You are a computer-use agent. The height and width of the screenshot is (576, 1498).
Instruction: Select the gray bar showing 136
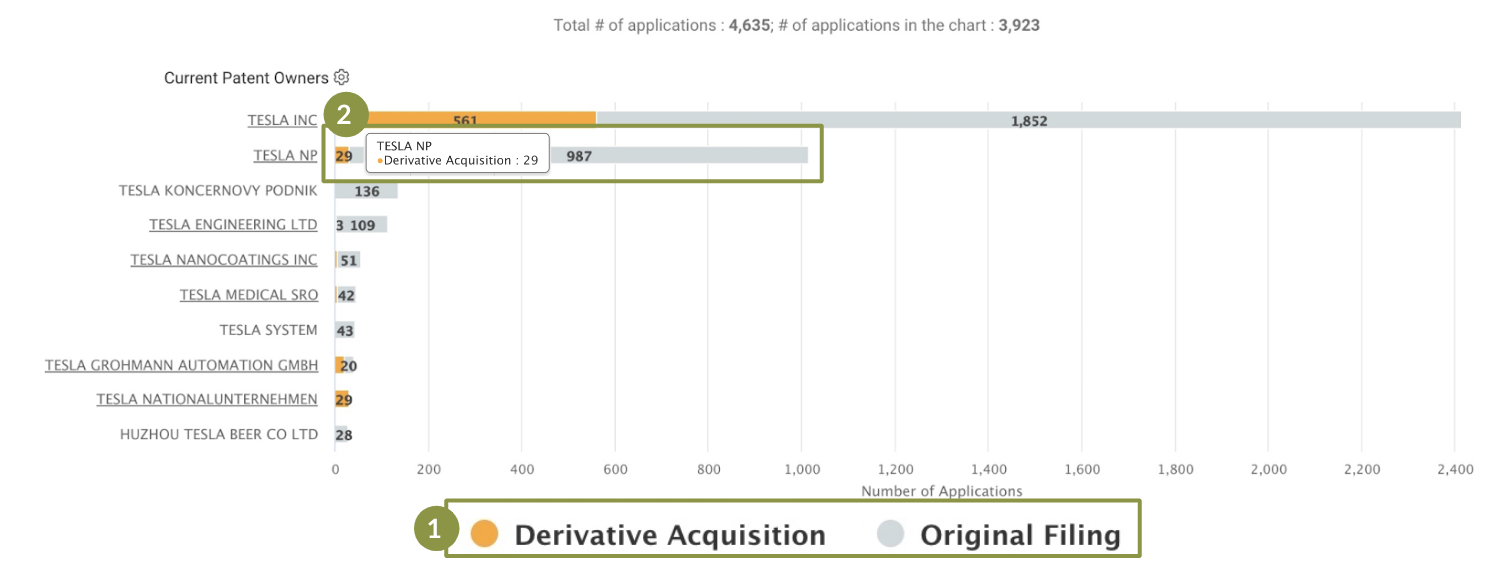pos(366,190)
